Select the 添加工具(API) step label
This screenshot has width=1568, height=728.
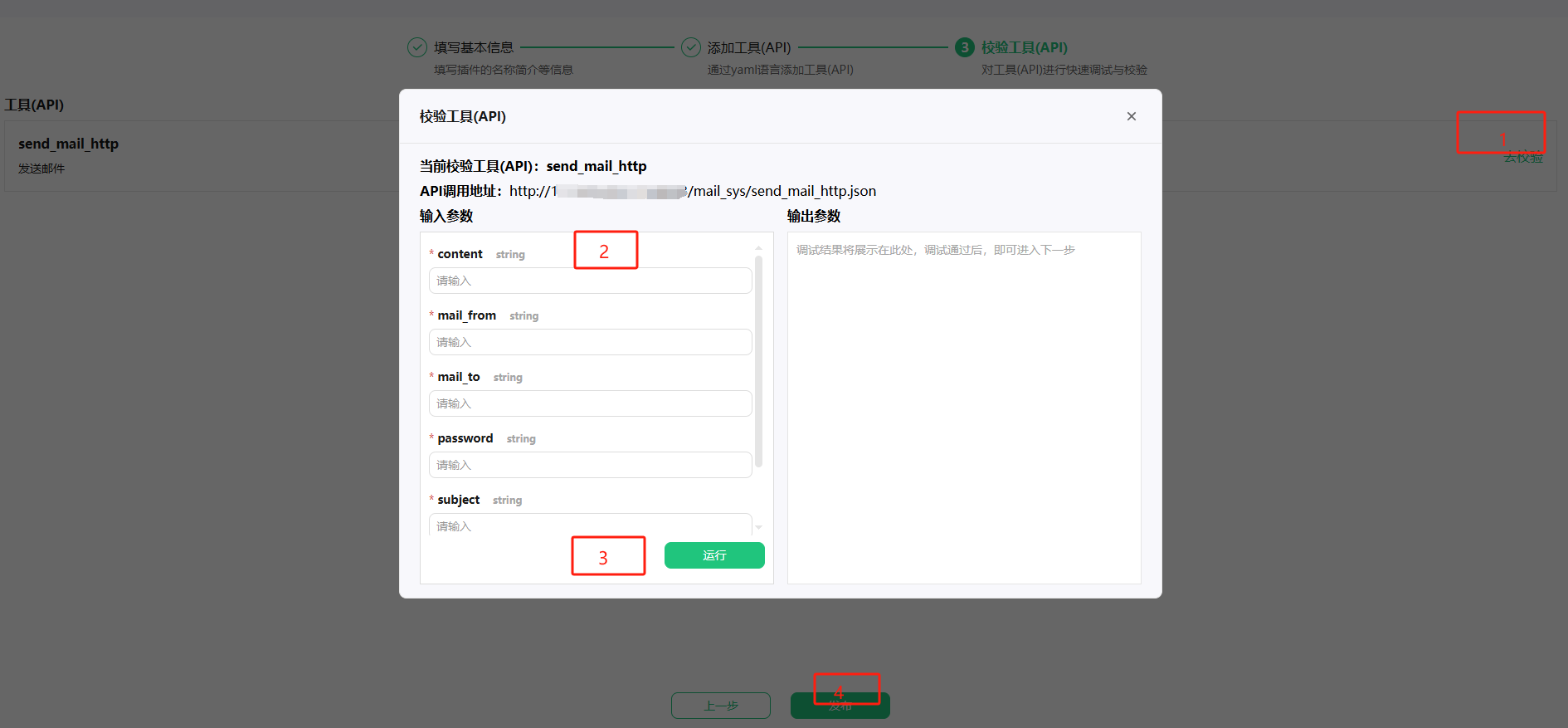pos(749,47)
